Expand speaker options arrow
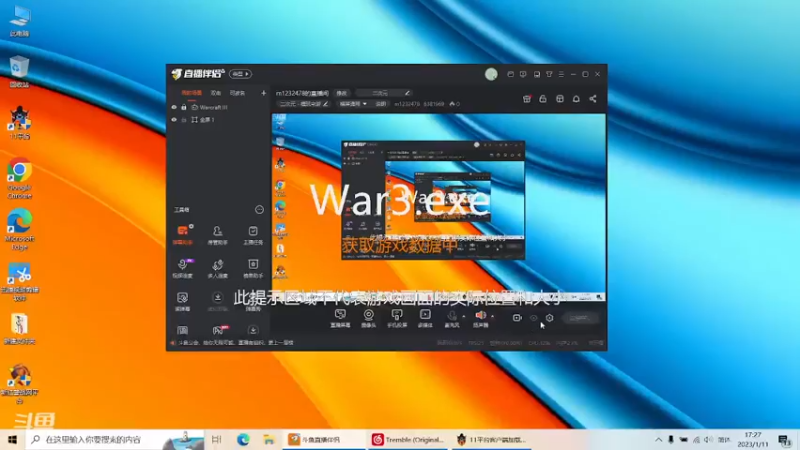This screenshot has width=800, height=450. click(492, 317)
